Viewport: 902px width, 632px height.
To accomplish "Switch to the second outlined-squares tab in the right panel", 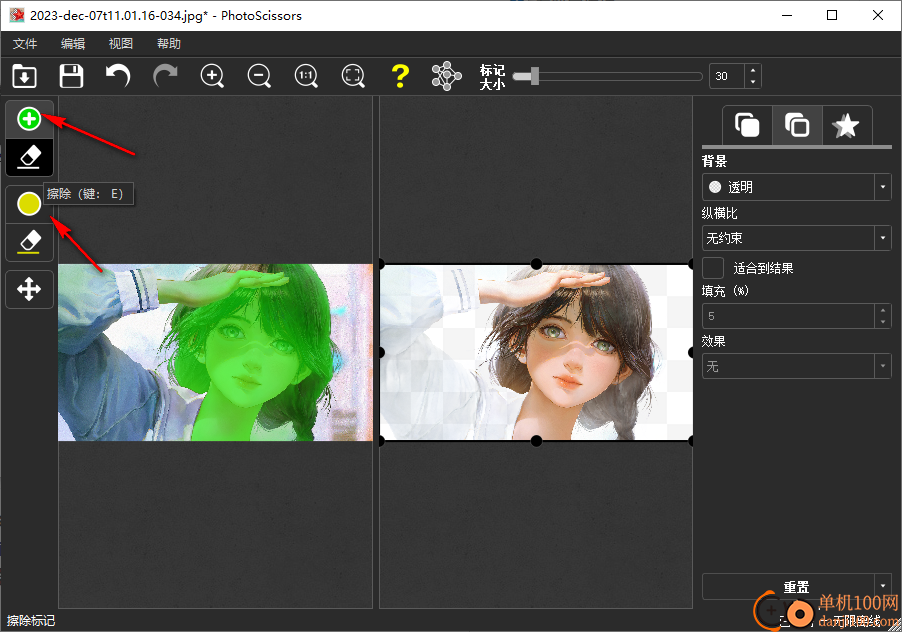I will (797, 125).
